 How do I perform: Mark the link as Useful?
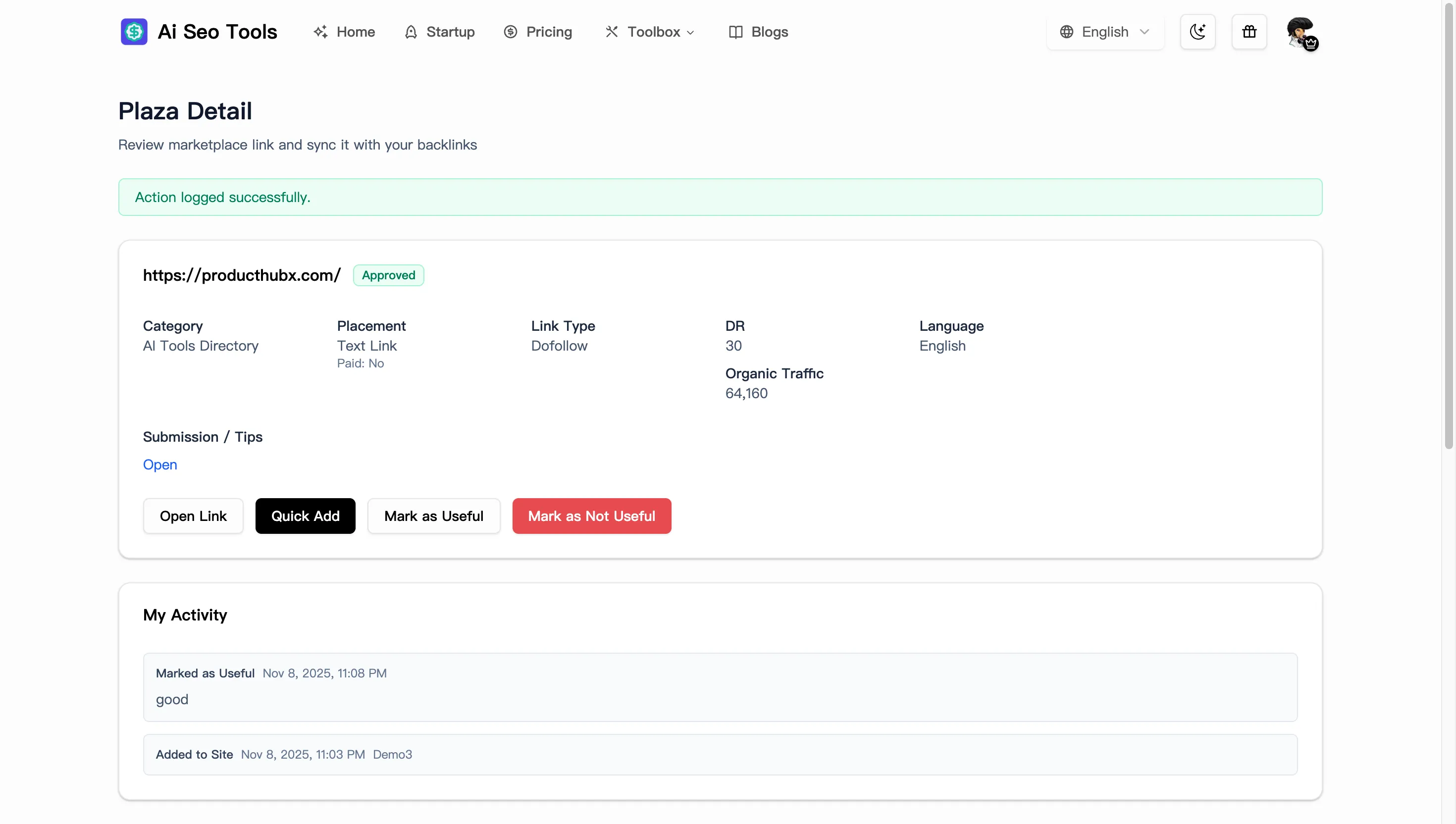pyautogui.click(x=433, y=515)
